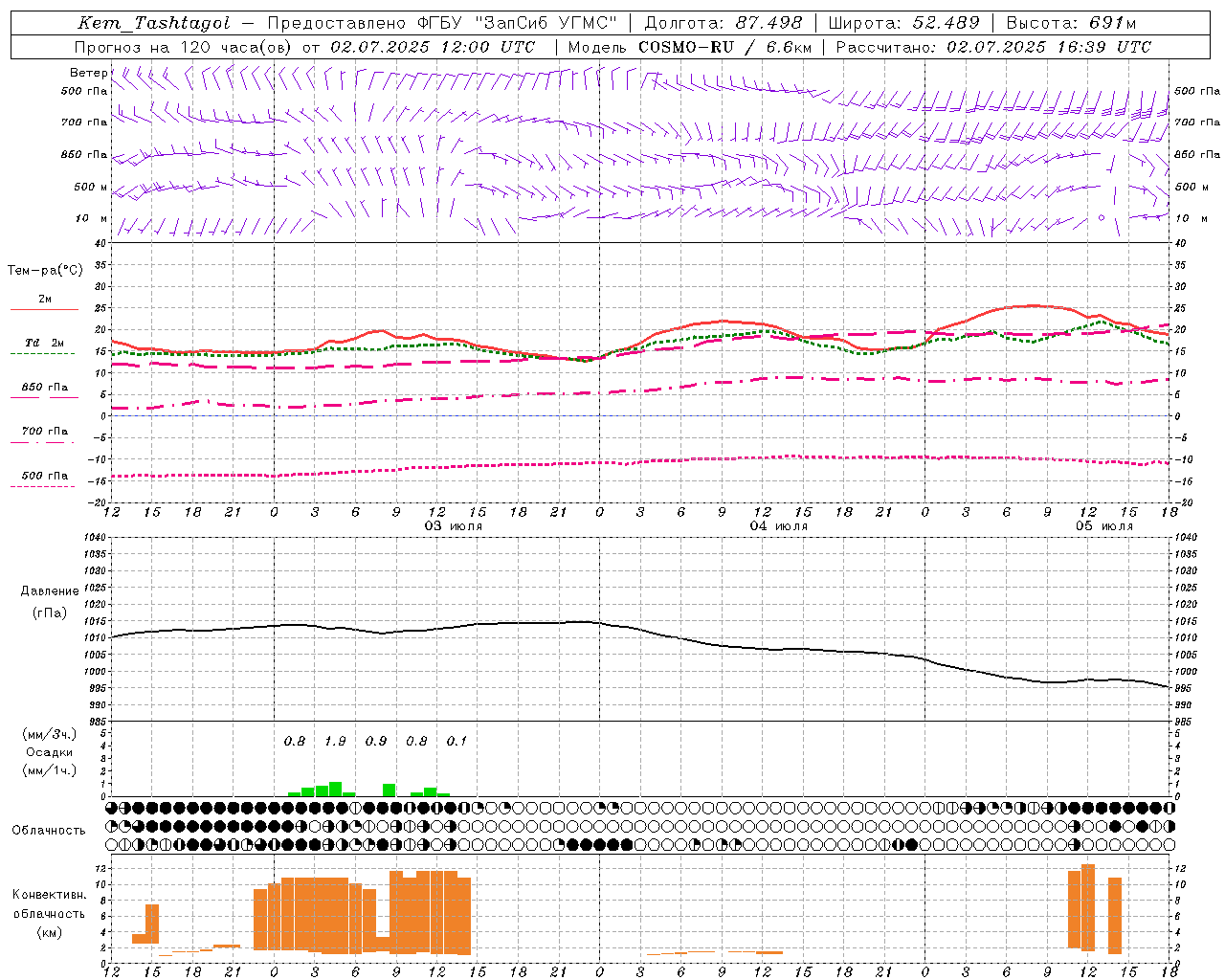Click the Ветер wind panel label
The image size is (1225, 980).
[x=88, y=73]
